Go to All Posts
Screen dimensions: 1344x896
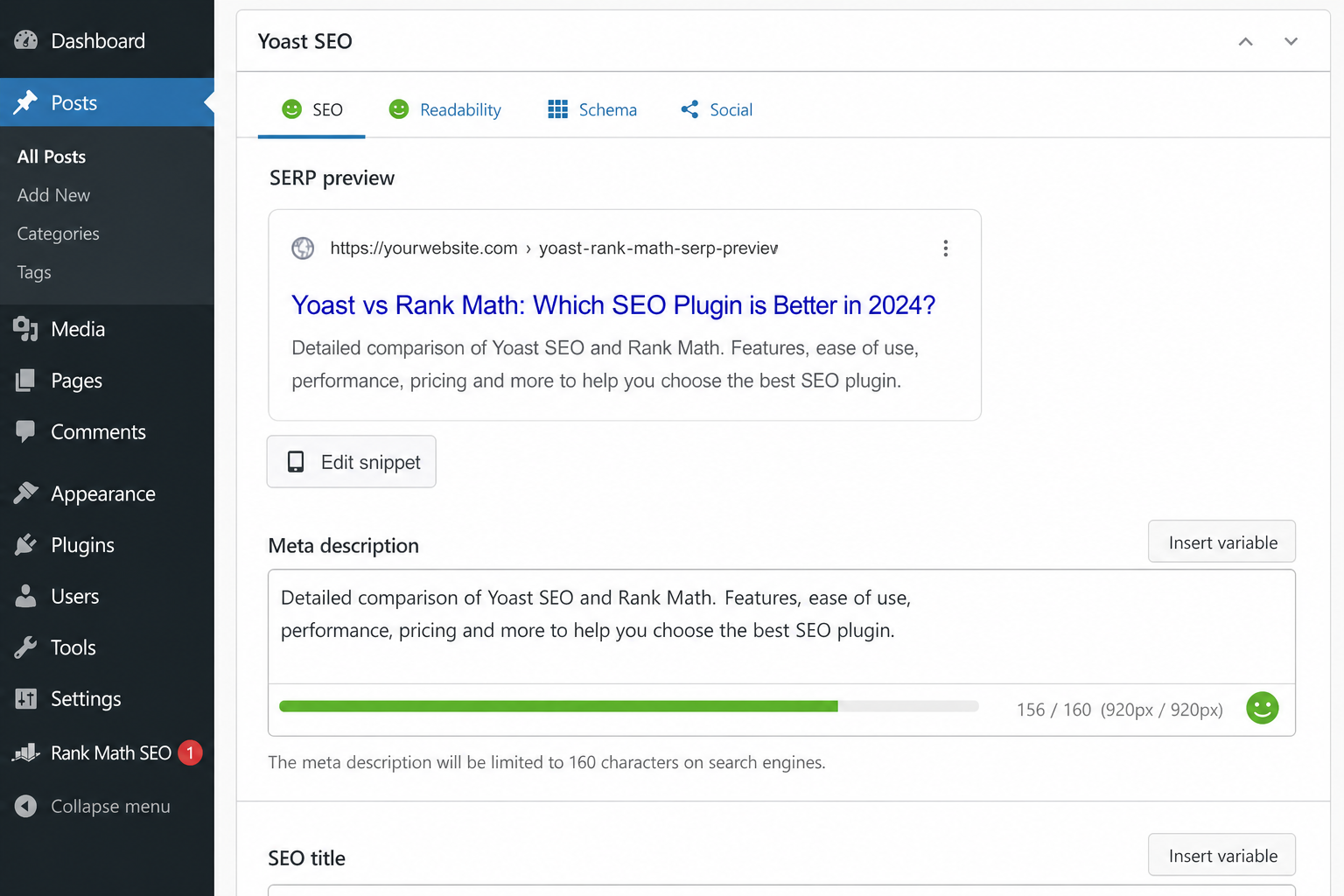52,157
